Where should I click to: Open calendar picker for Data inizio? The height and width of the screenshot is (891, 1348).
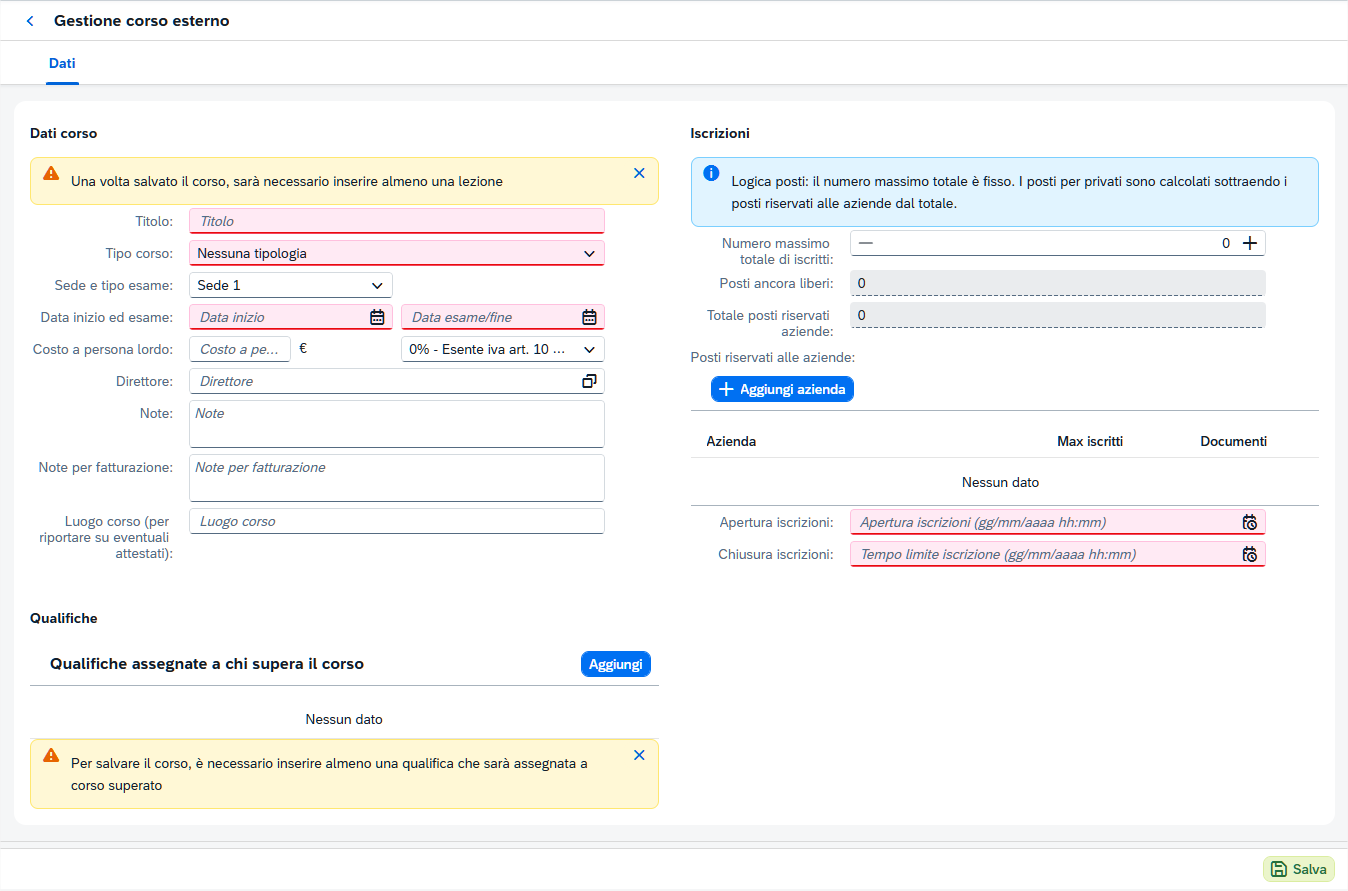tap(377, 317)
